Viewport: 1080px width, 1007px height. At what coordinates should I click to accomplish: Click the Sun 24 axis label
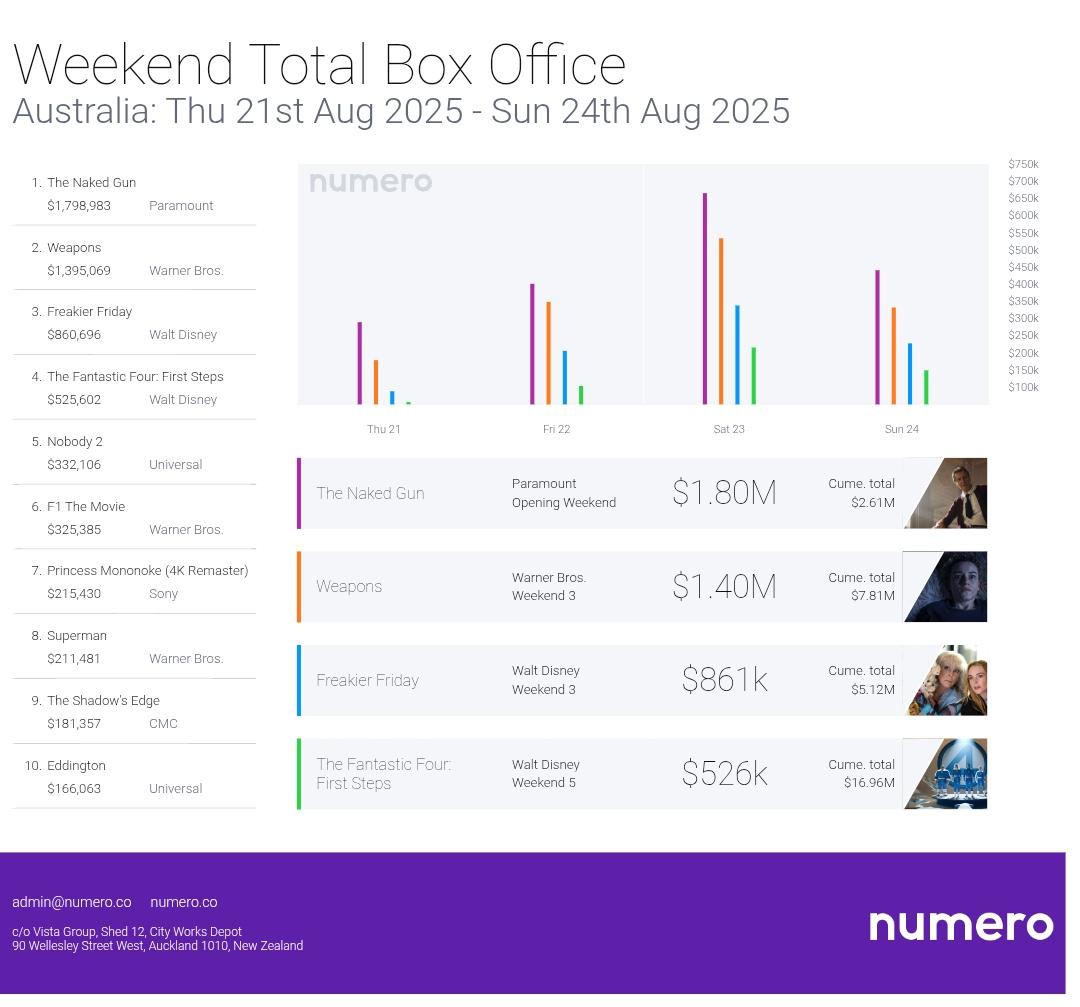[x=902, y=429]
